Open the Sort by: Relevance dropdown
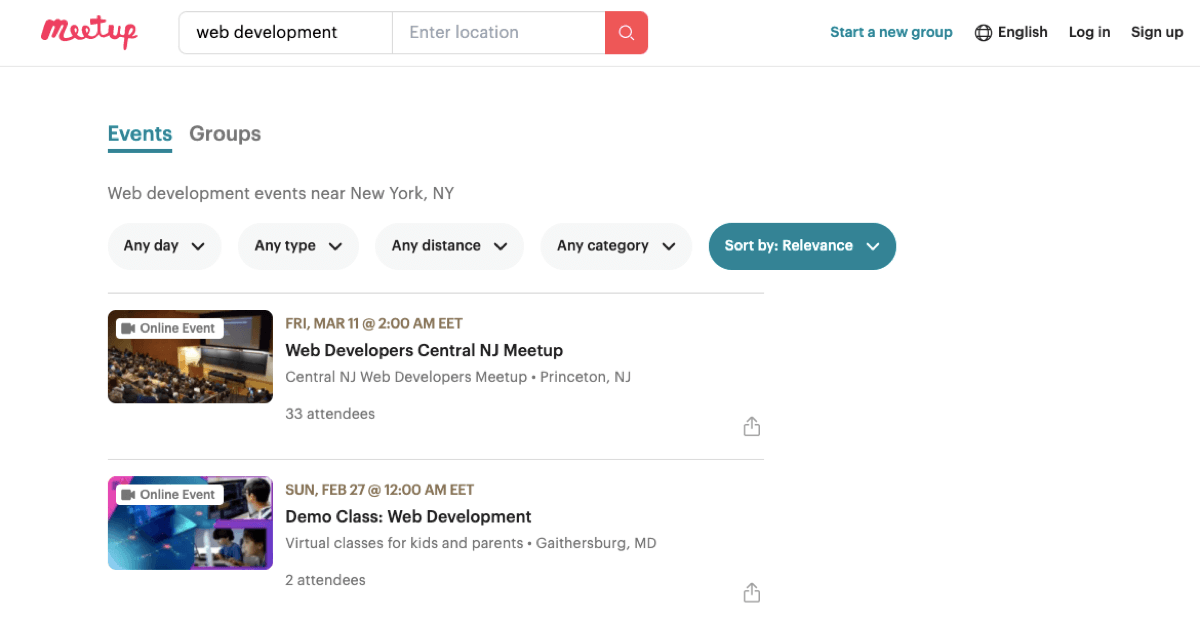 pyautogui.click(x=802, y=246)
